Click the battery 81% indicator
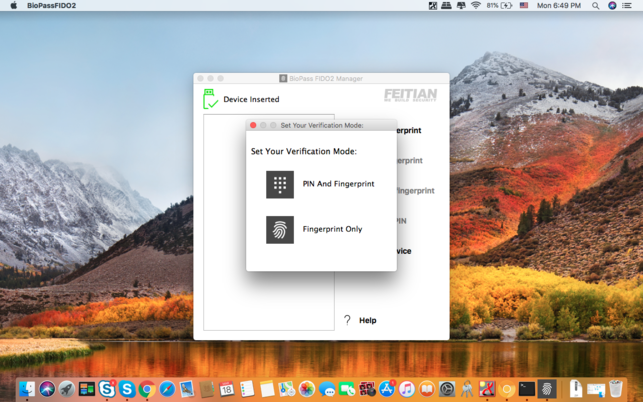Image resolution: width=643 pixels, height=402 pixels. (x=499, y=5)
